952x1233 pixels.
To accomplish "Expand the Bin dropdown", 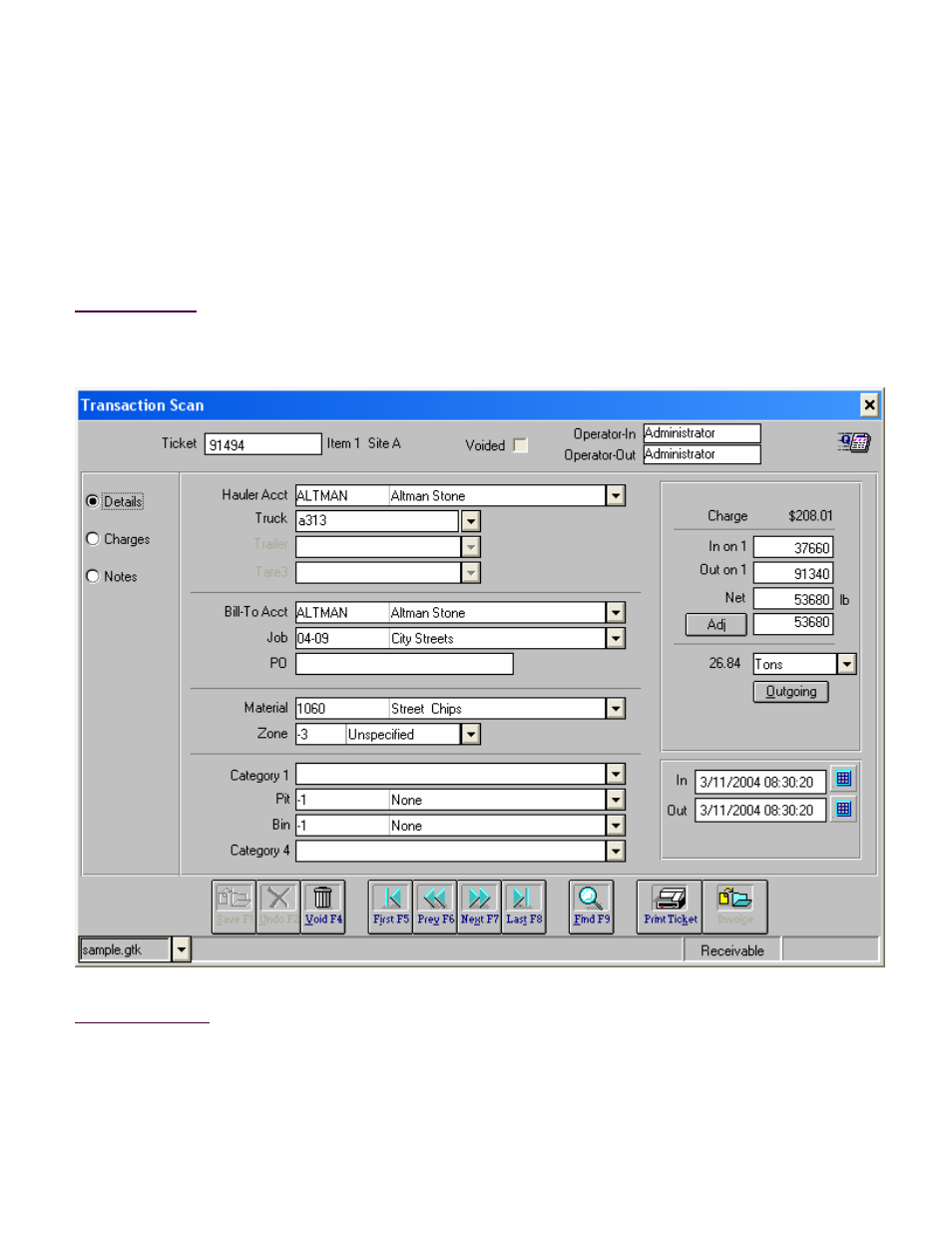I will click(x=616, y=826).
